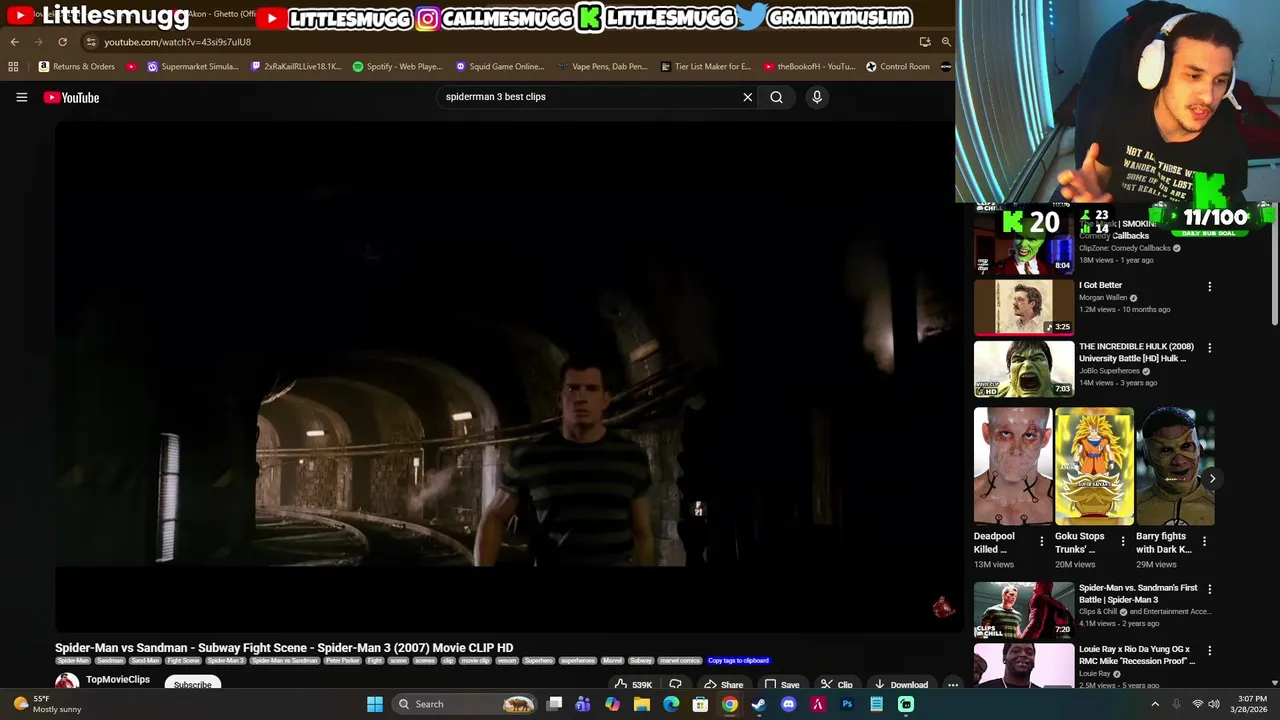The height and width of the screenshot is (720, 1280).
Task: Click in the YouTube search field
Action: coord(590,97)
